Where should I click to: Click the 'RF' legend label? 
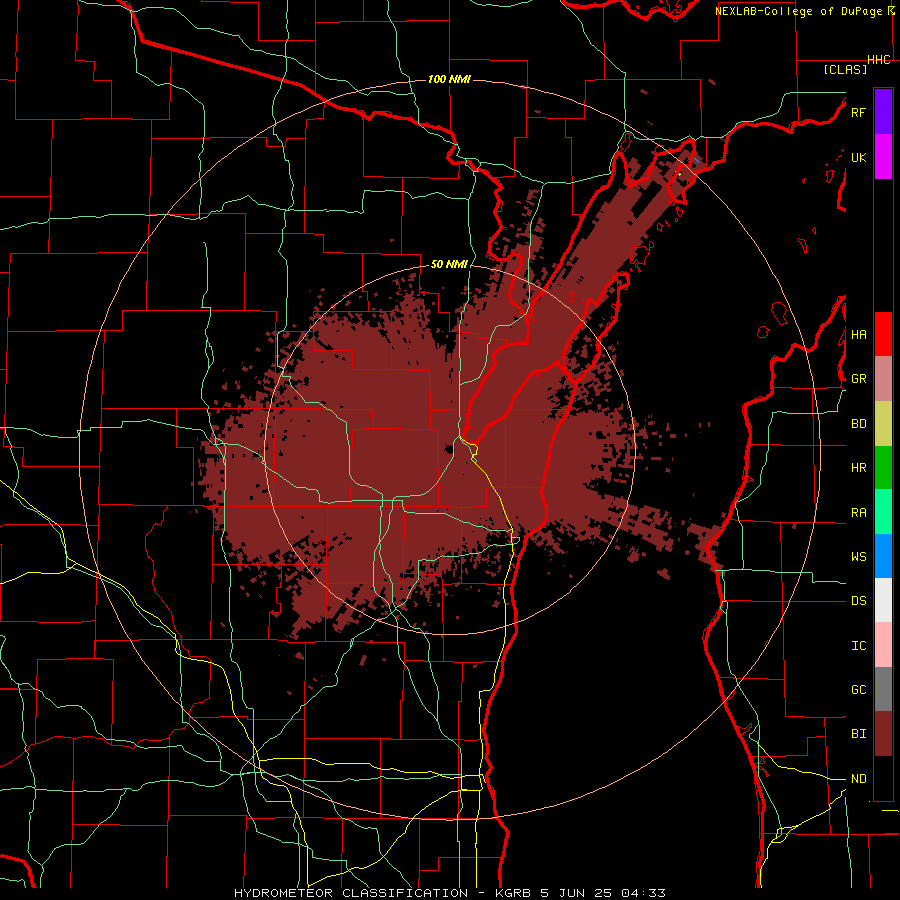tap(858, 112)
